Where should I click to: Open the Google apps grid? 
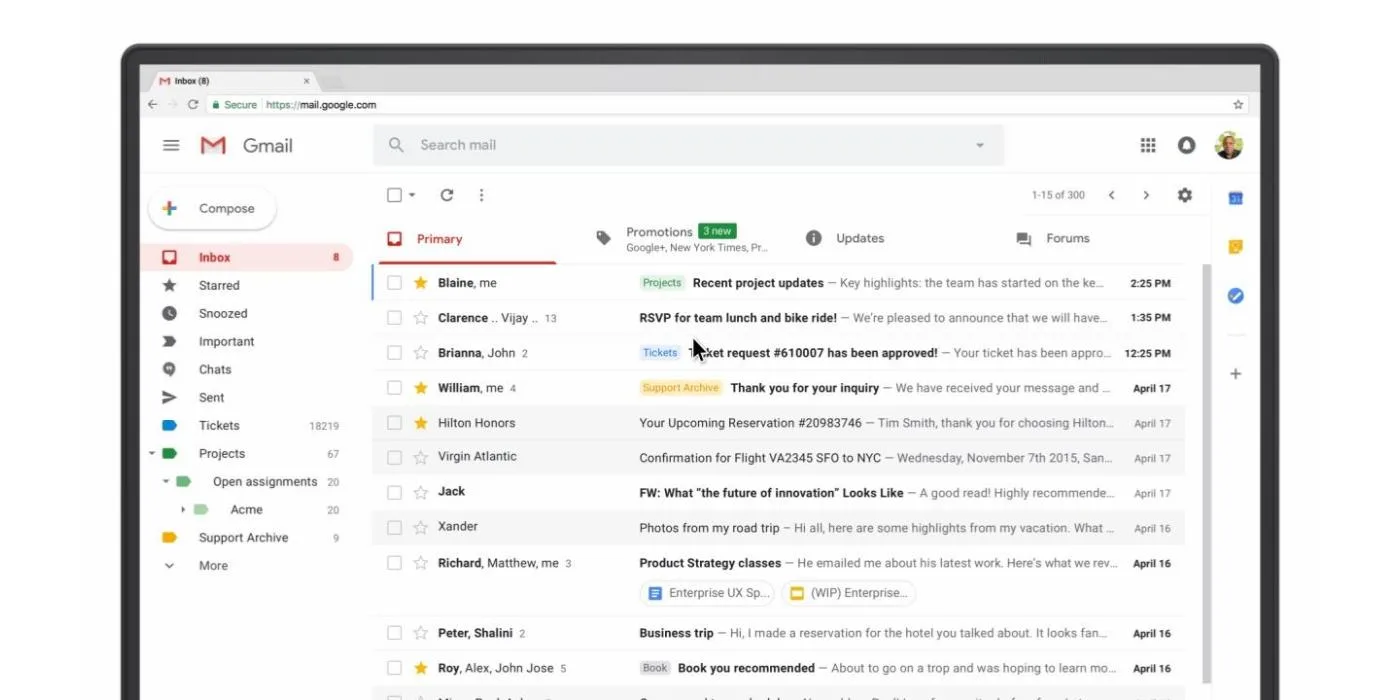pos(1148,145)
